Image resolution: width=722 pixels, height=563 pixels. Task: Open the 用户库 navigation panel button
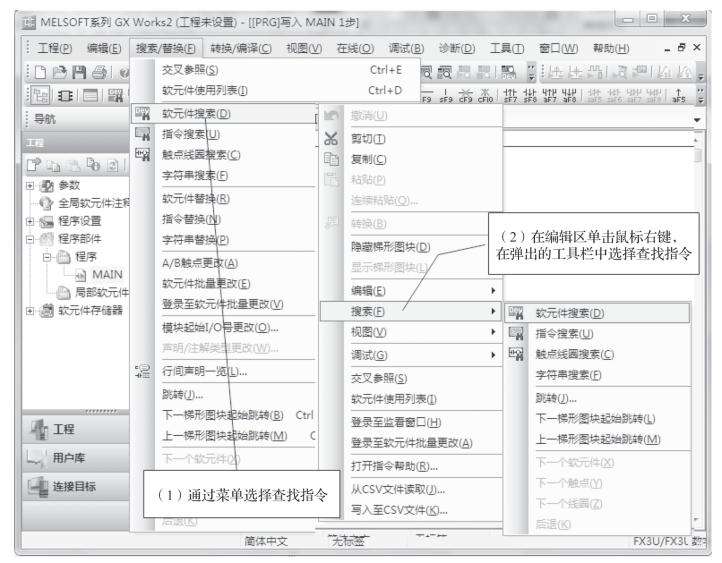click(76, 458)
